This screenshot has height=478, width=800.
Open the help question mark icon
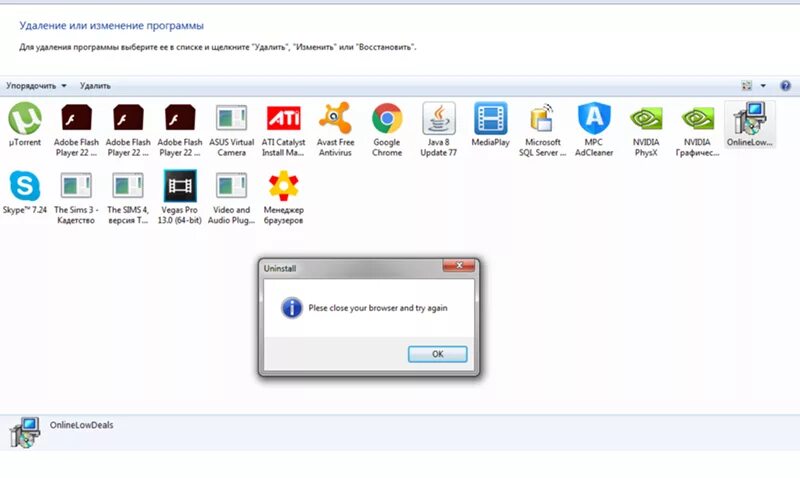click(x=785, y=86)
